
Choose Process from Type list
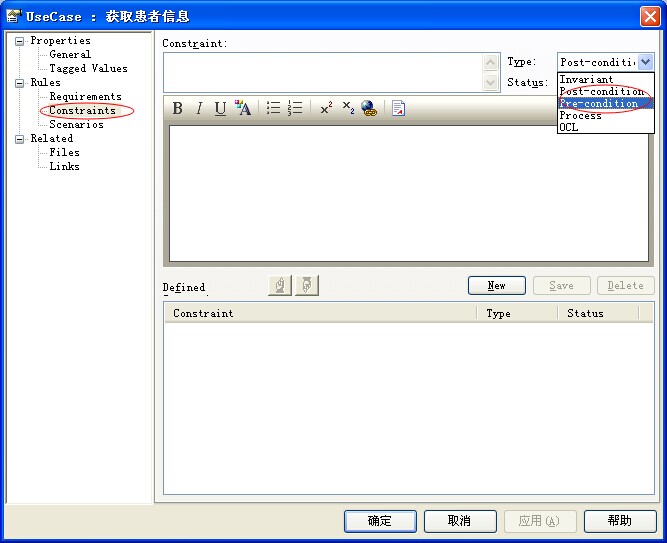click(605, 115)
